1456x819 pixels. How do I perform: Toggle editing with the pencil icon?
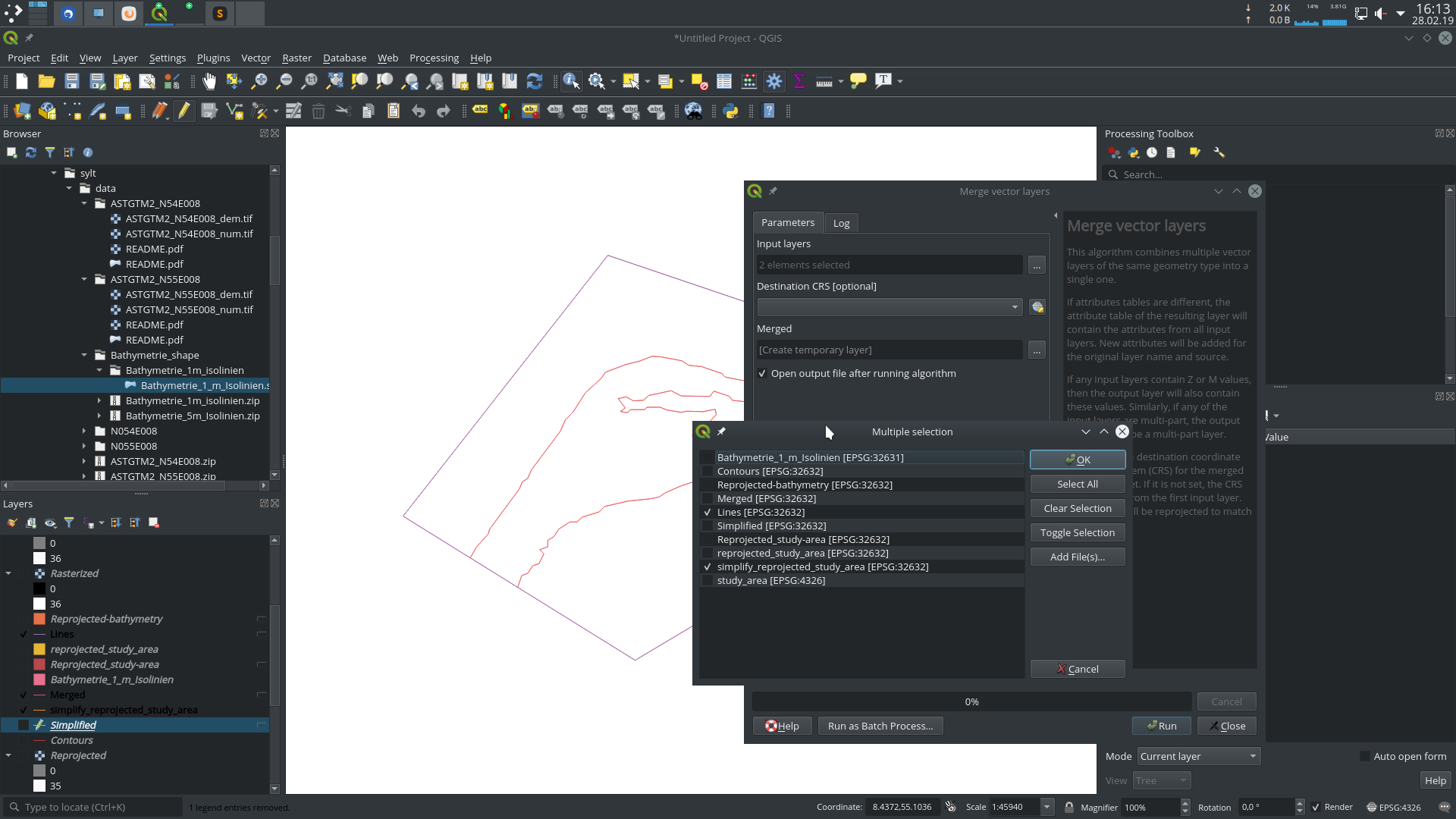pos(184,111)
